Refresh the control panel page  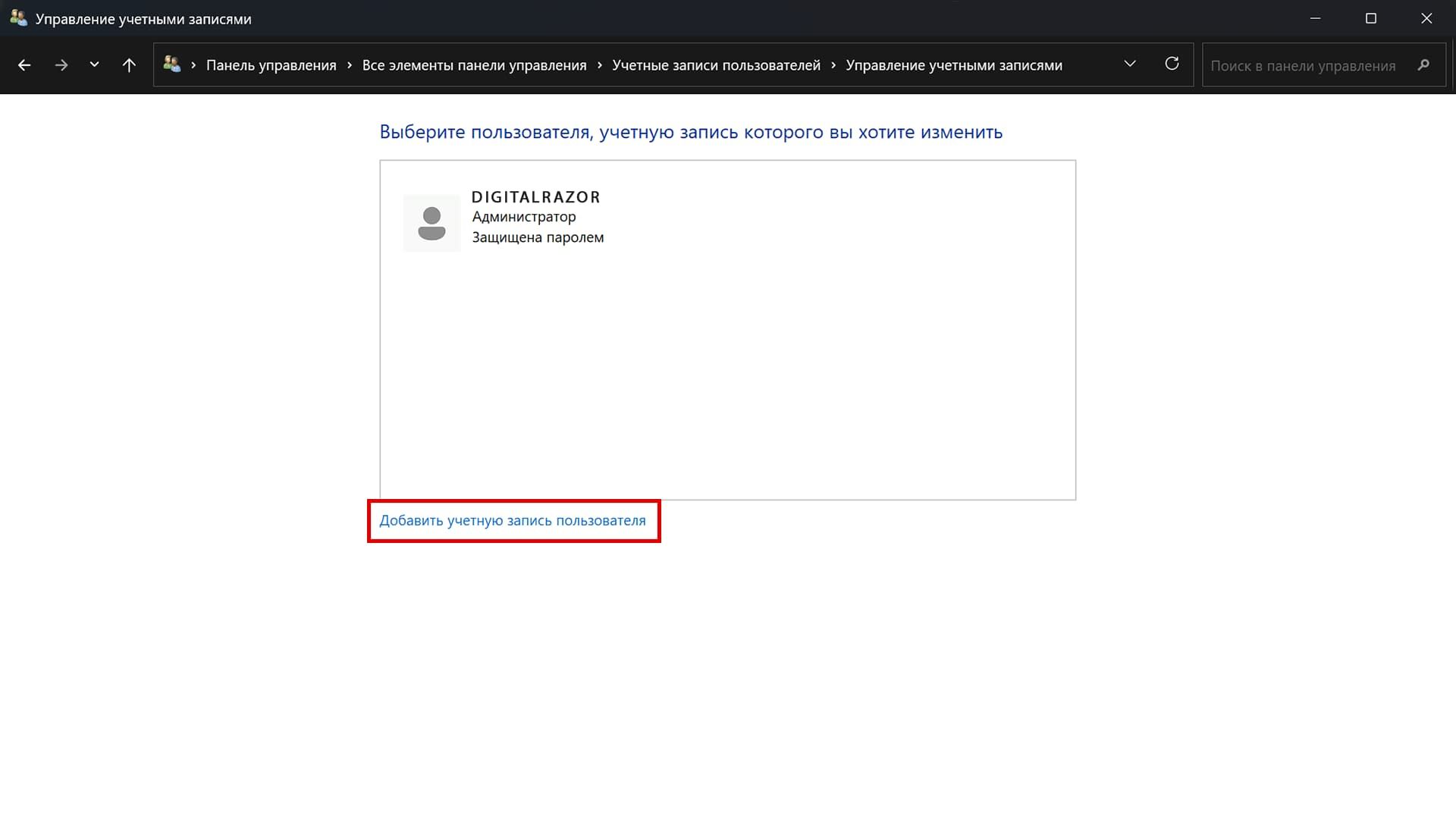[x=1172, y=64]
